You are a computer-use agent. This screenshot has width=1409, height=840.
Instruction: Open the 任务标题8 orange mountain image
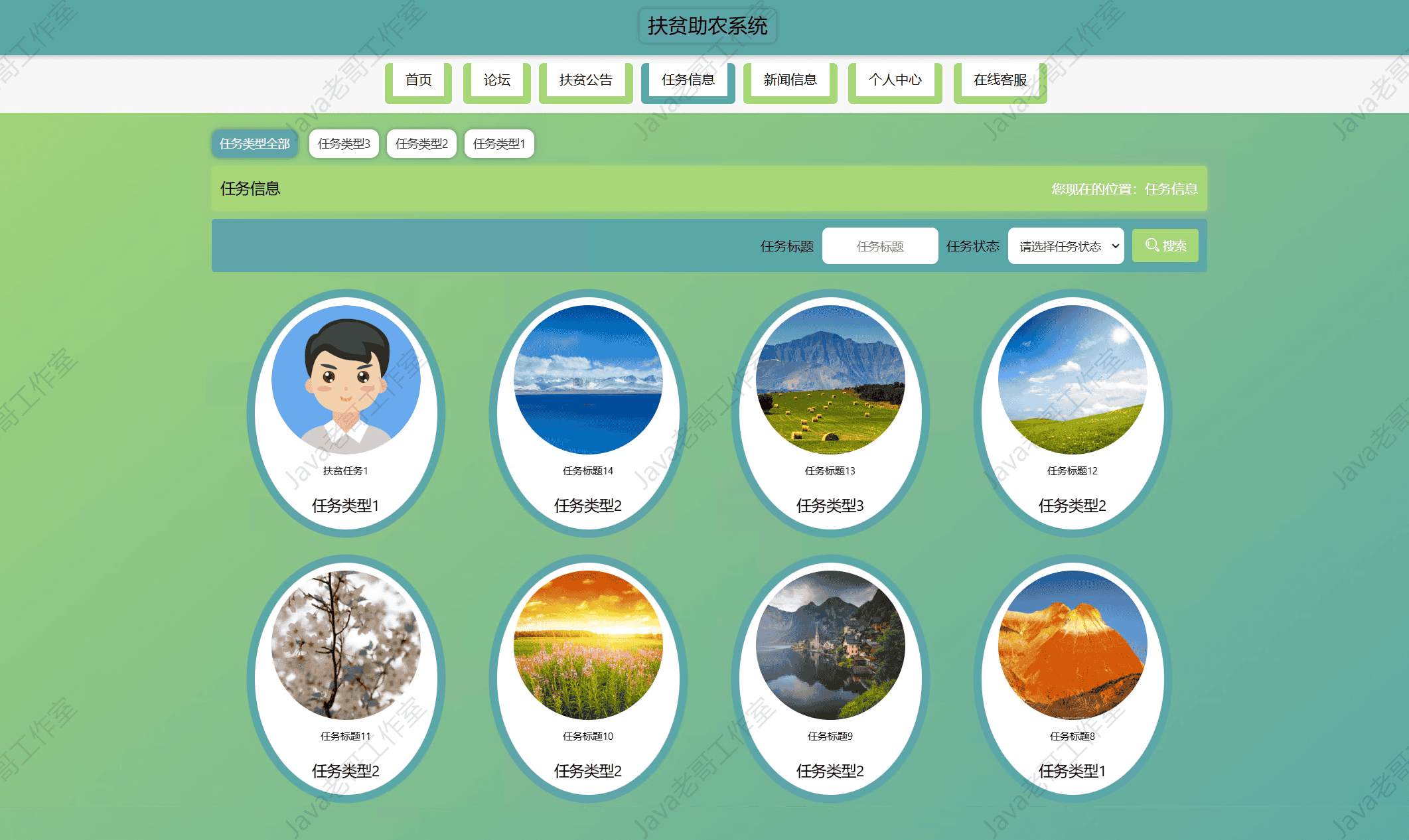tap(1073, 645)
